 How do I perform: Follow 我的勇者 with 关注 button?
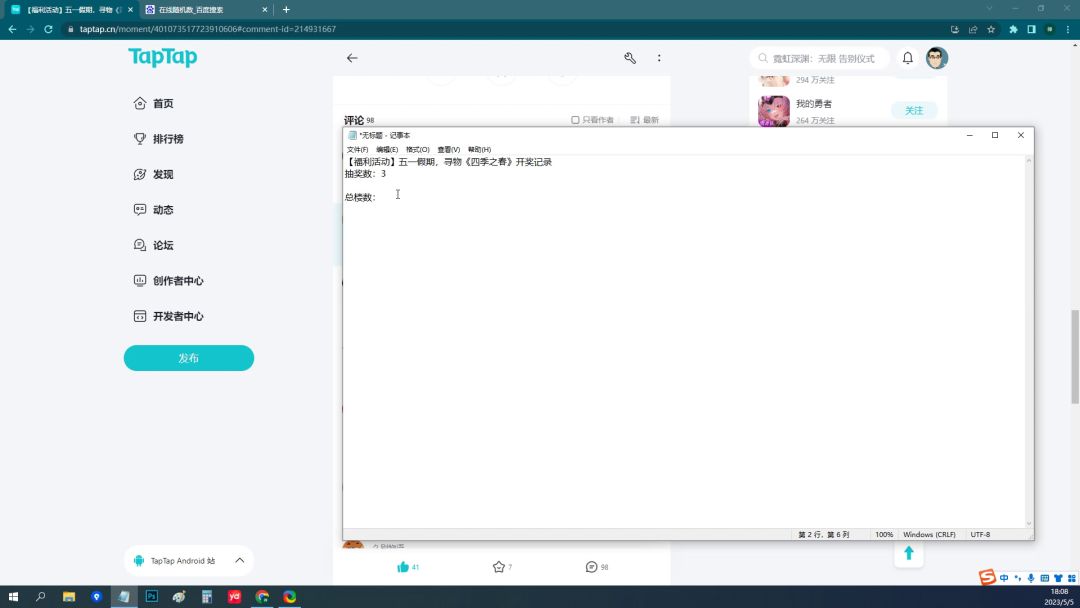[914, 110]
